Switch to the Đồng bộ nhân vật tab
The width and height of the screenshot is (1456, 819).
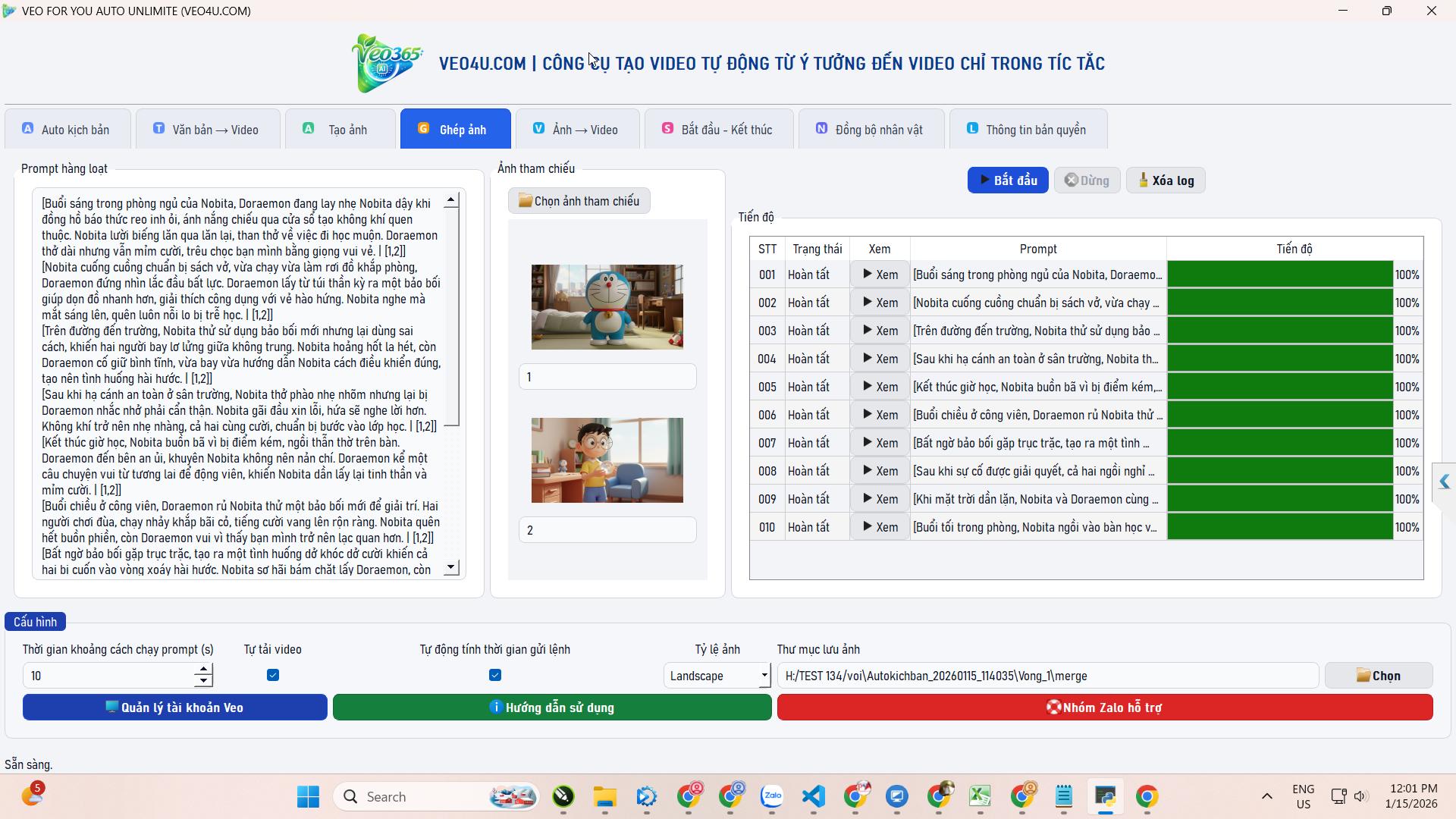(x=871, y=130)
